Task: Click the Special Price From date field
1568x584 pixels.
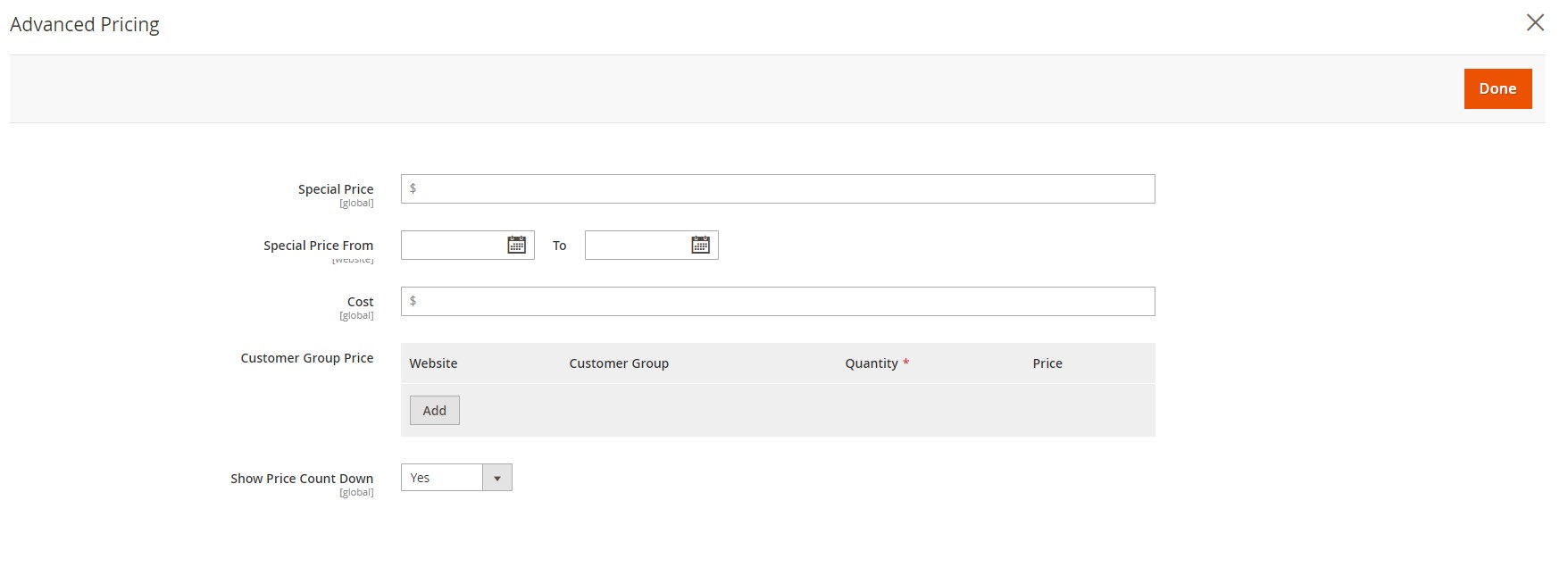Action: point(468,245)
